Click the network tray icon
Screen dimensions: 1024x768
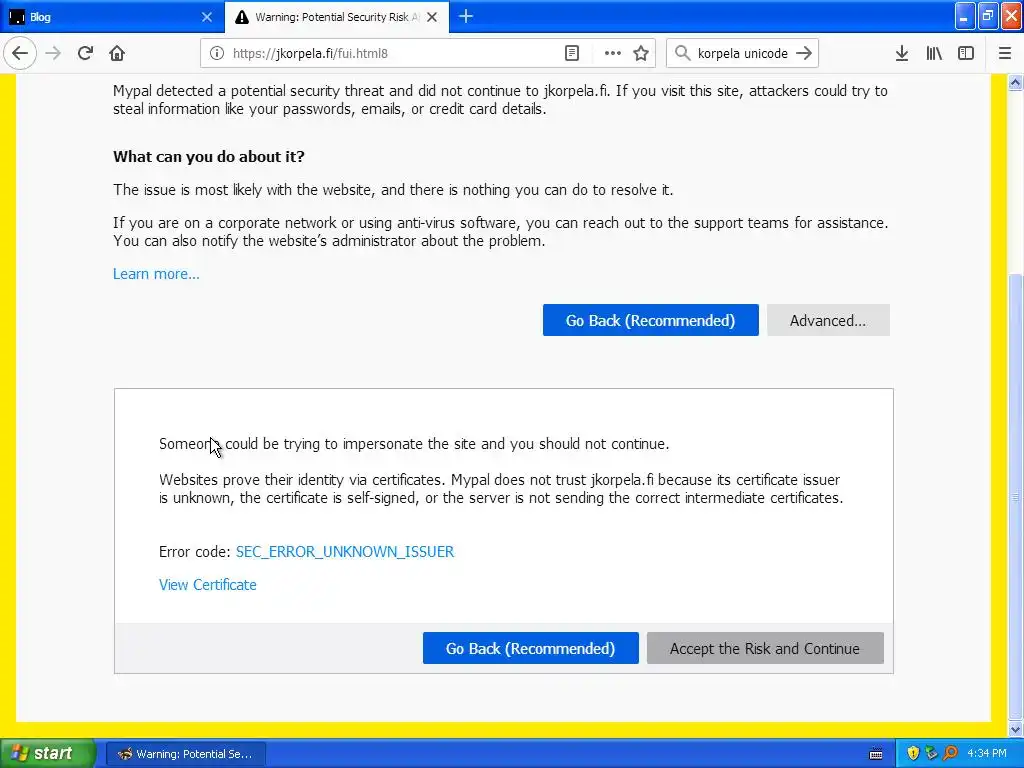931,753
